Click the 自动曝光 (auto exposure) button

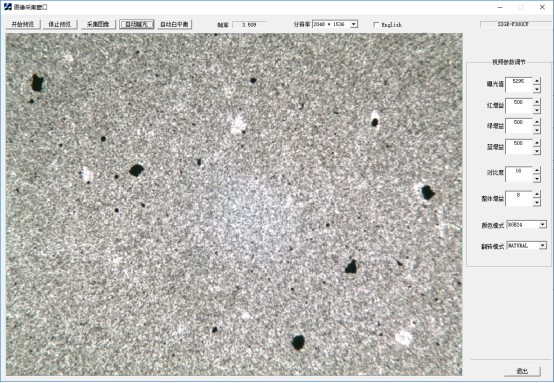(136, 24)
